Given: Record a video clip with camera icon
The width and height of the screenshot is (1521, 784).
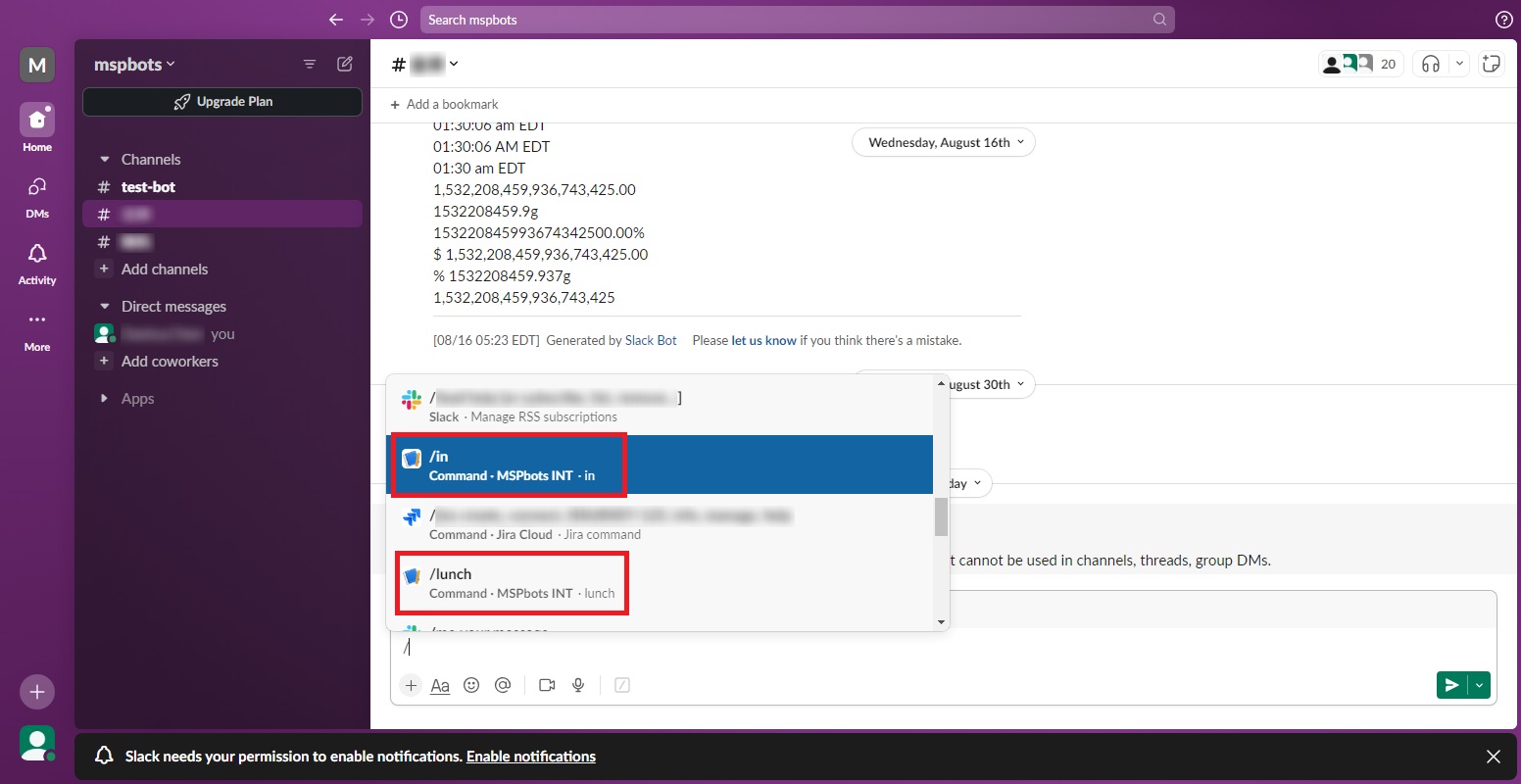Looking at the screenshot, I should coord(547,685).
